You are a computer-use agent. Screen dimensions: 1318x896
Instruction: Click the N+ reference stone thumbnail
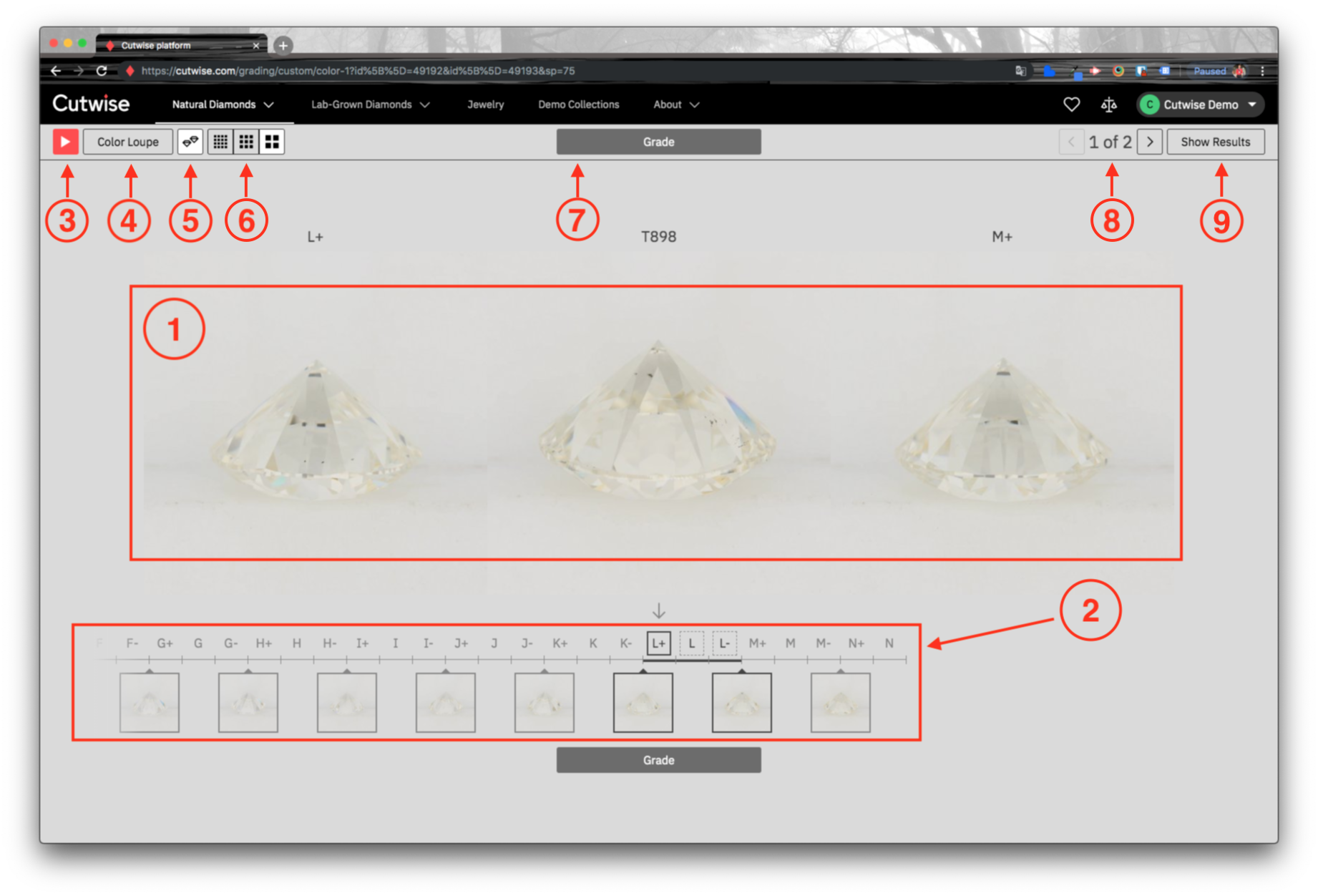click(x=841, y=702)
